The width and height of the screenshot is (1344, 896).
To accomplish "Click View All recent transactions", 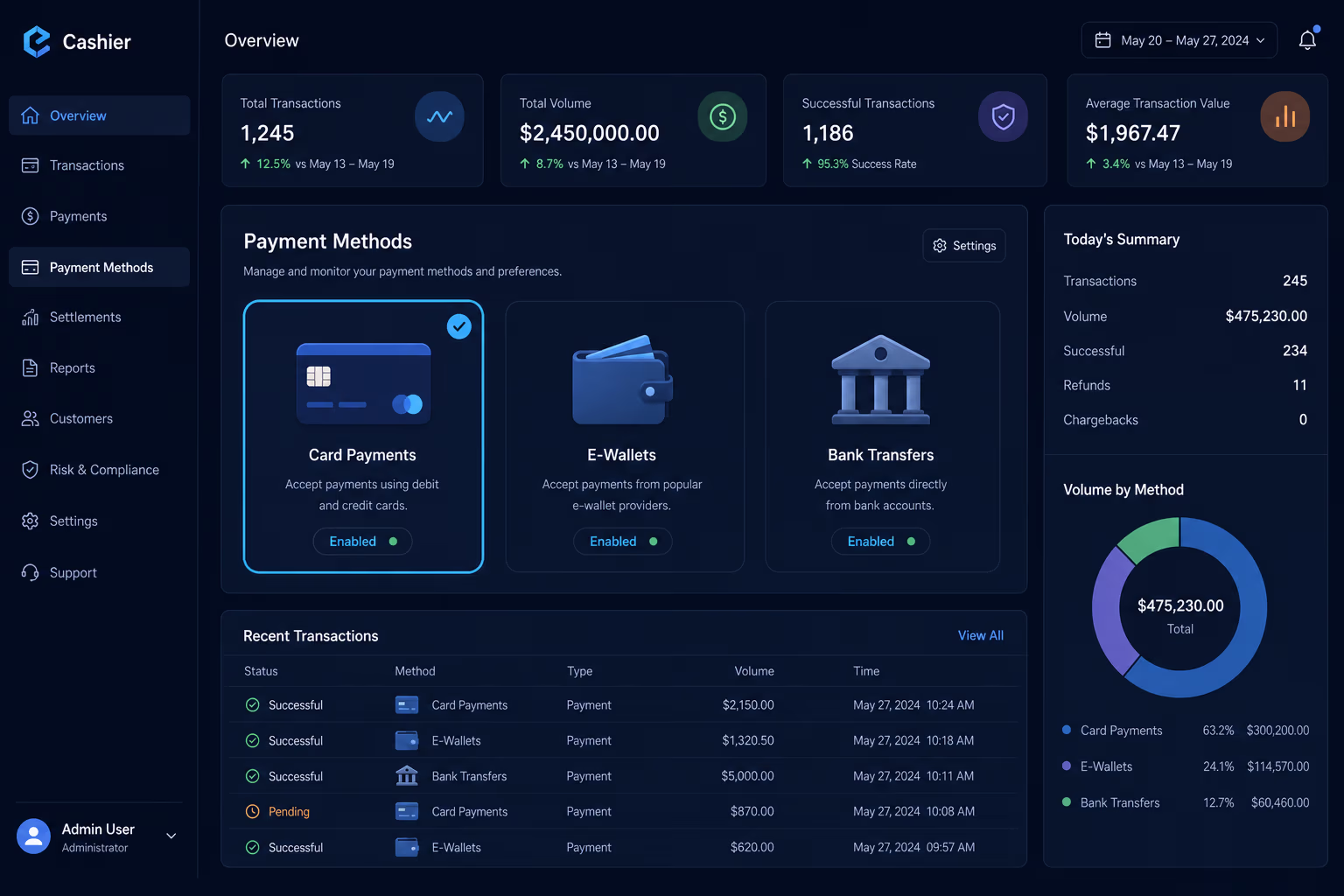I will (x=980, y=635).
